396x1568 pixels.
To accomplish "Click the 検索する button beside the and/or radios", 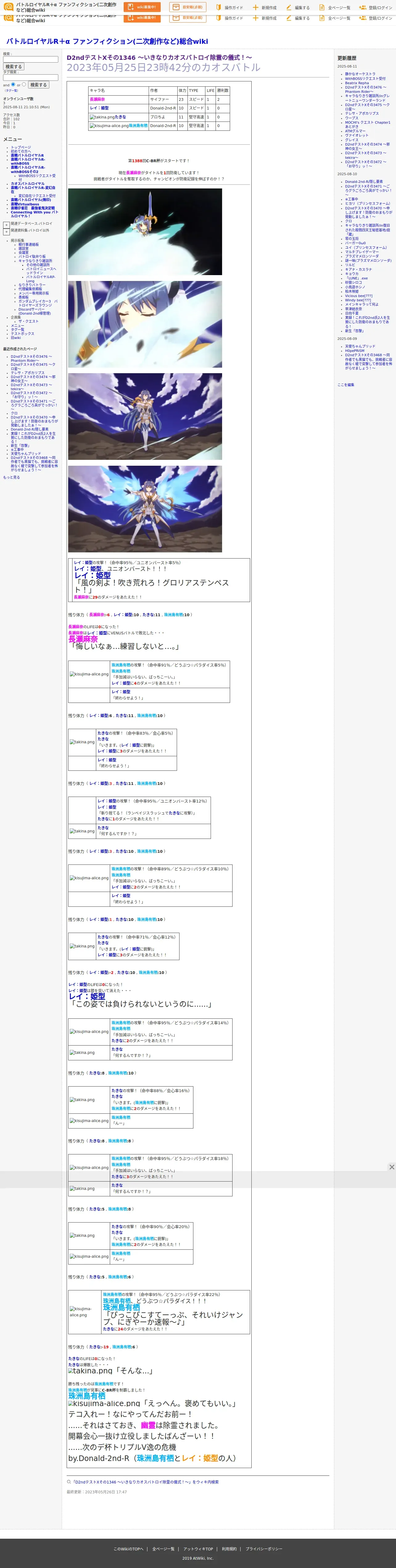I will pyautogui.click(x=38, y=85).
